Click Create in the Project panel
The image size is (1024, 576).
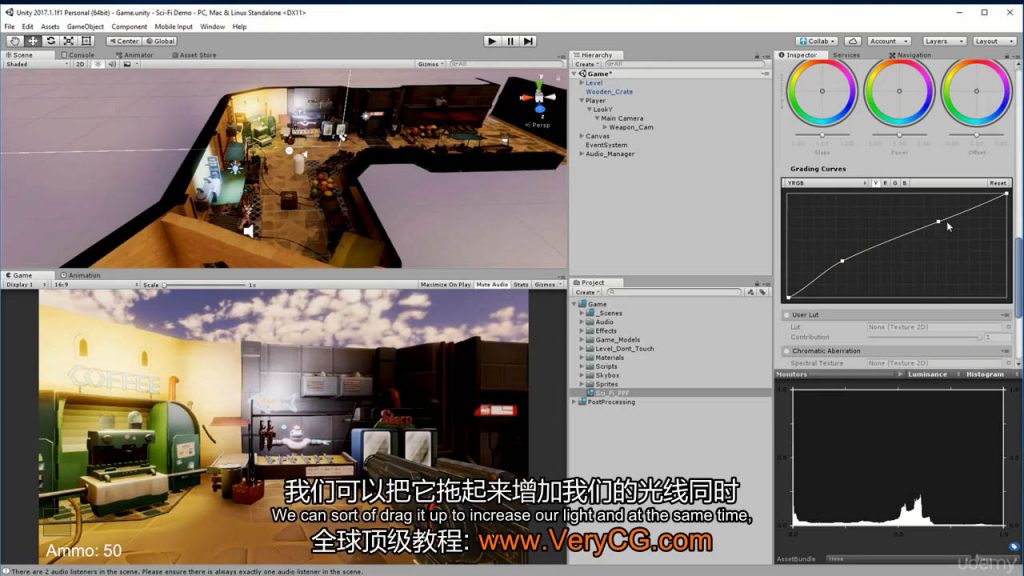[x=586, y=293]
